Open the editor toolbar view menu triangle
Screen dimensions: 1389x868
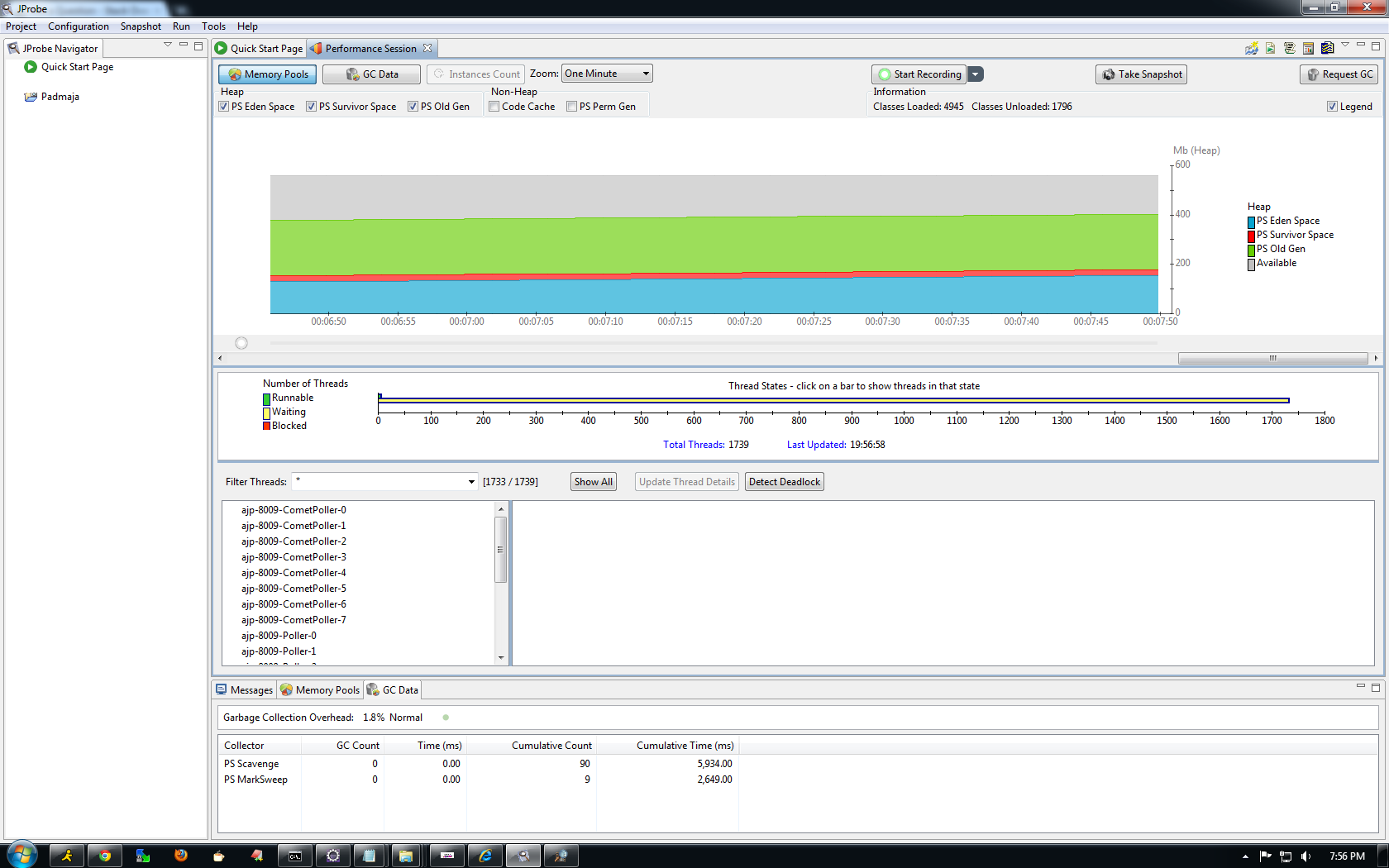click(1345, 45)
